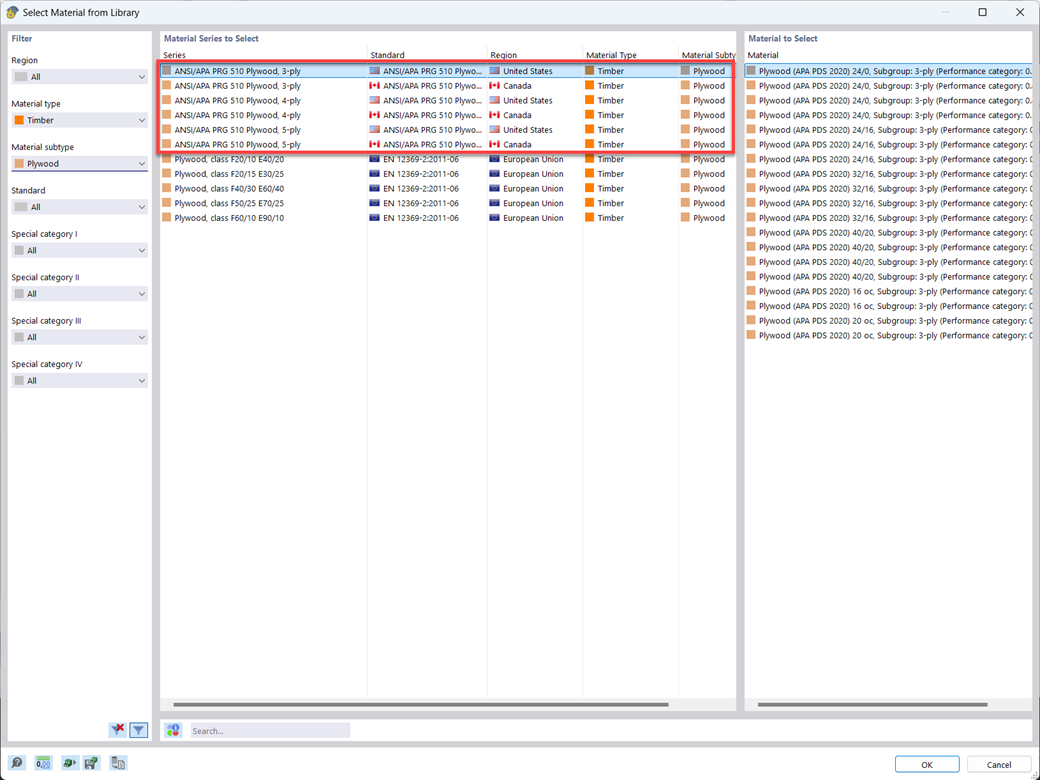Open the Standard filter dropdown
Screen dimensions: 1040x780
click(80, 207)
